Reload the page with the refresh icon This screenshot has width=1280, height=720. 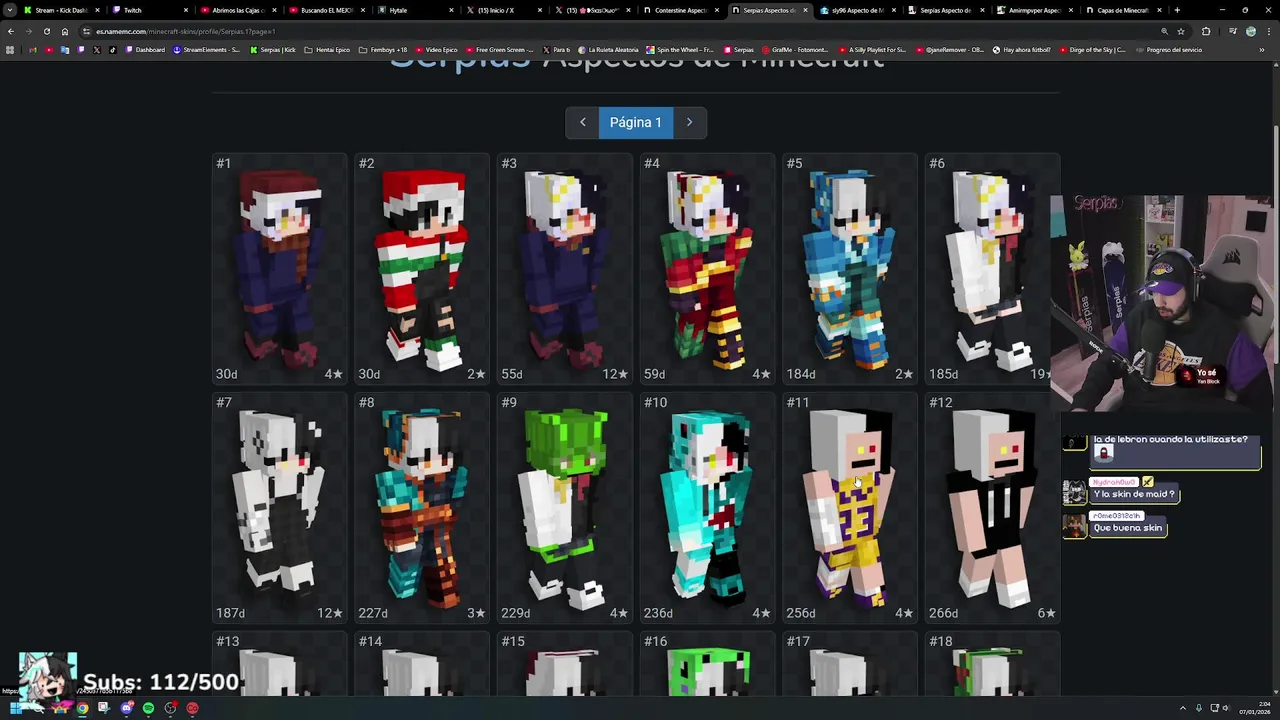click(47, 31)
